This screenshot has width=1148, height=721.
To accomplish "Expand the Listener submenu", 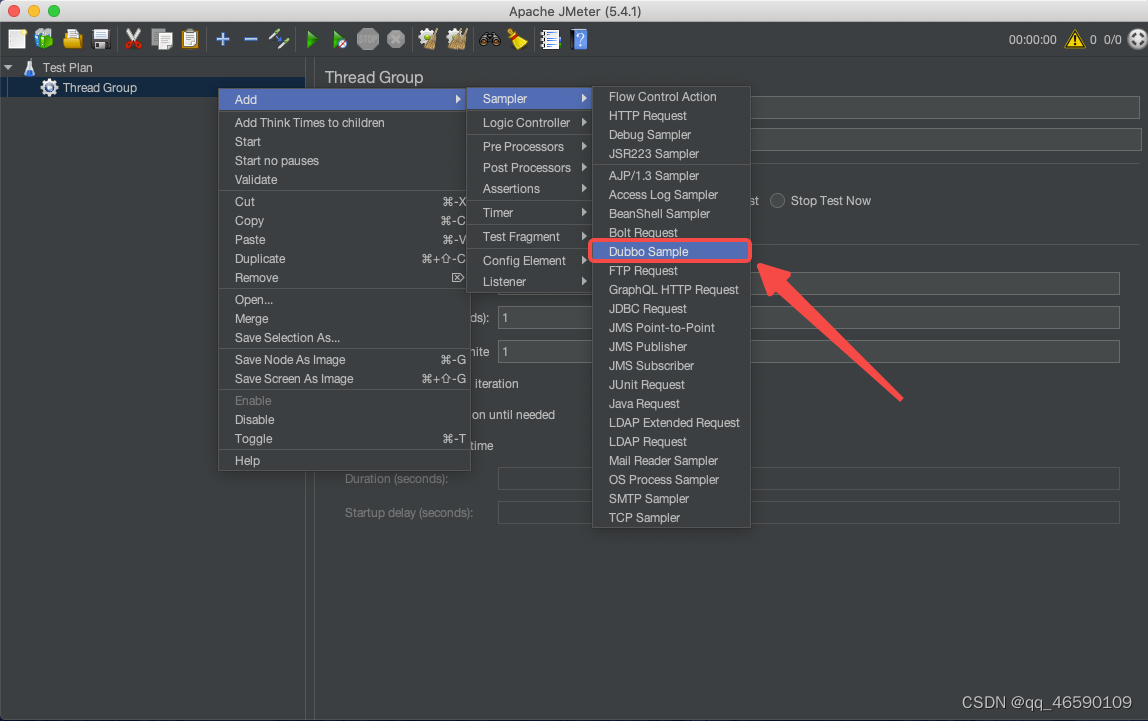I will pos(530,282).
